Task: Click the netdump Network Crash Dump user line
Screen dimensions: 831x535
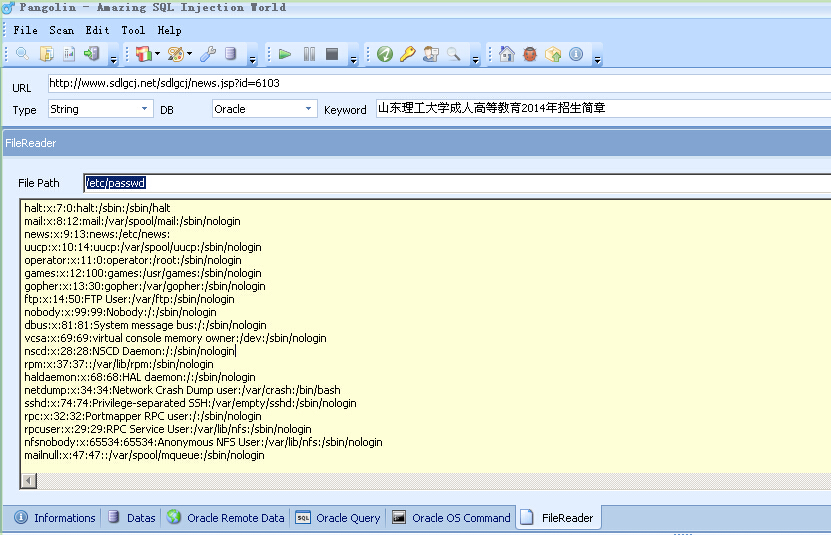Action: click(182, 390)
